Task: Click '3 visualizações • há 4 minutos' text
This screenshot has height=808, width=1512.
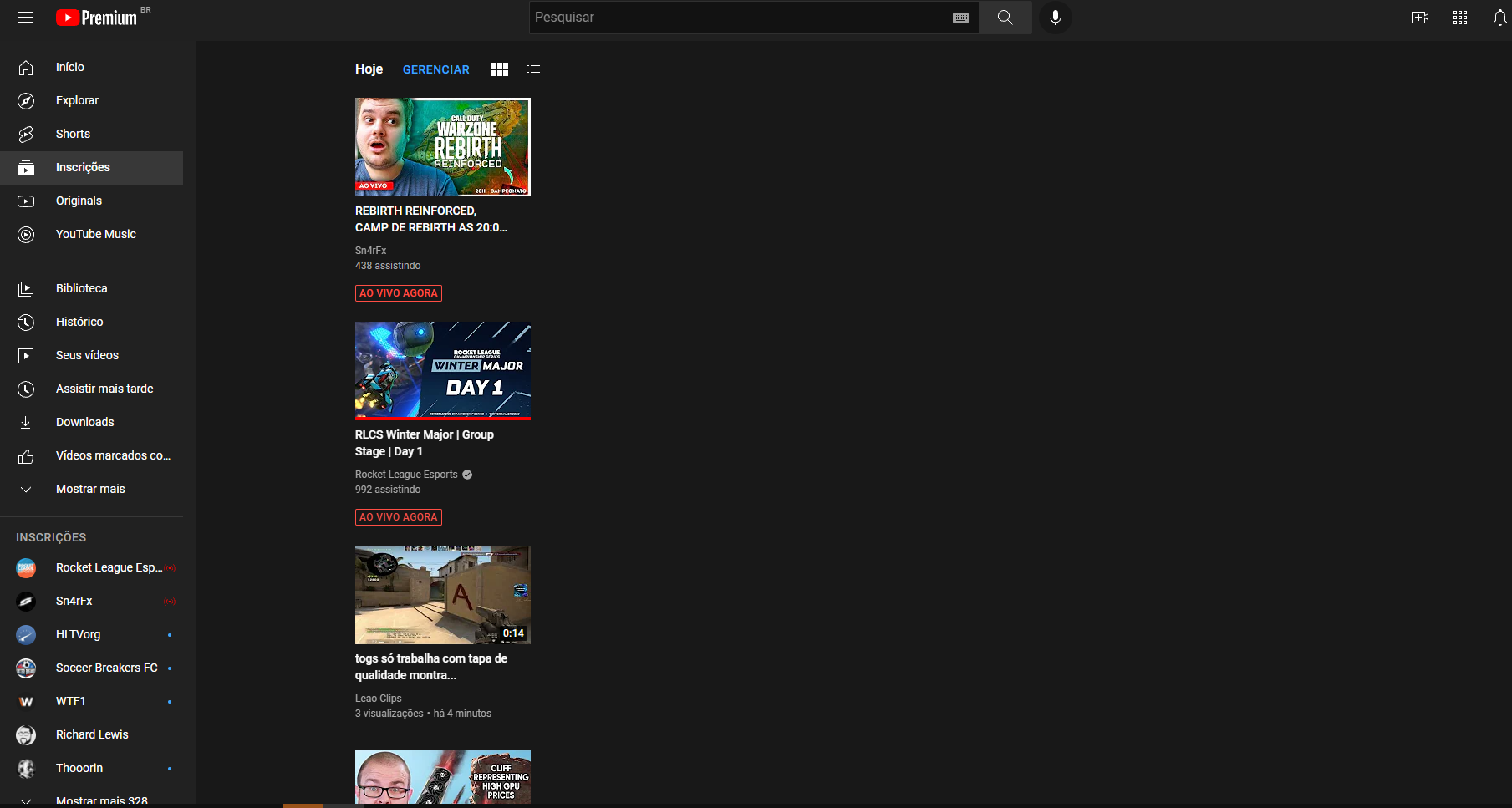Action: tap(423, 714)
